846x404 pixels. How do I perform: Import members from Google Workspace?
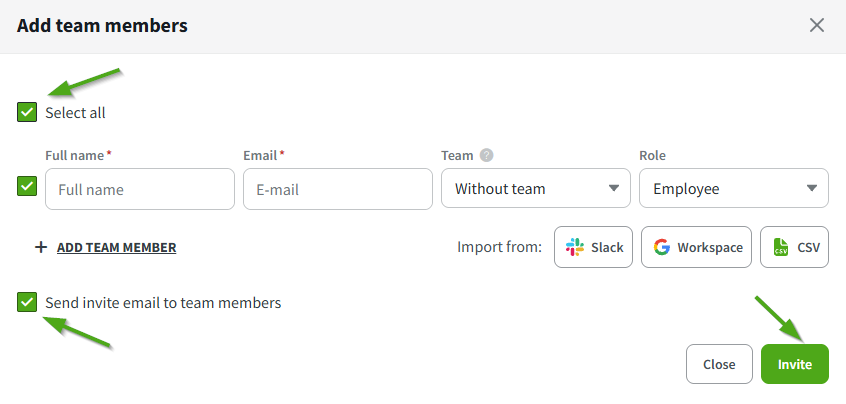click(697, 247)
